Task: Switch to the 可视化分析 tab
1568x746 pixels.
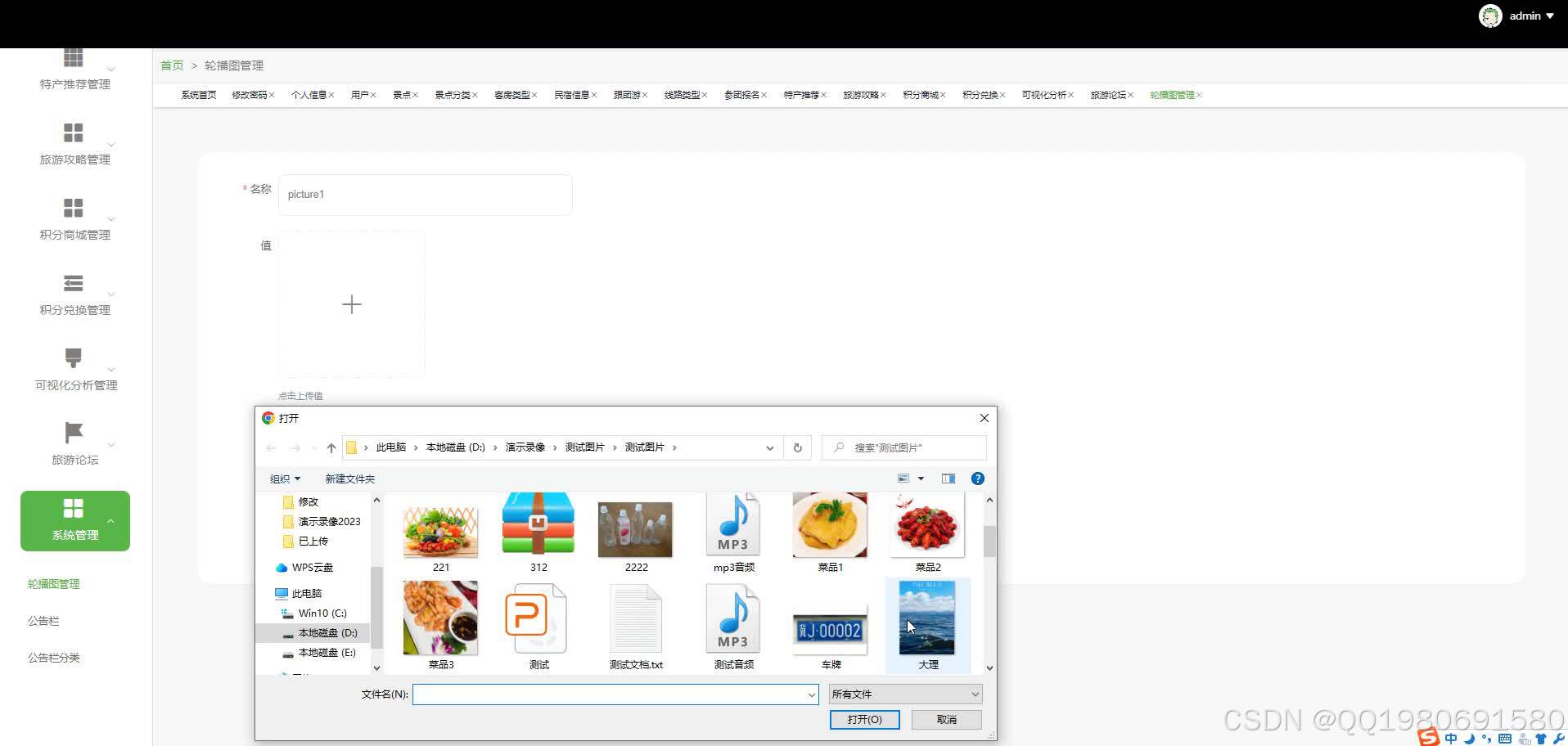Action: tap(1044, 95)
